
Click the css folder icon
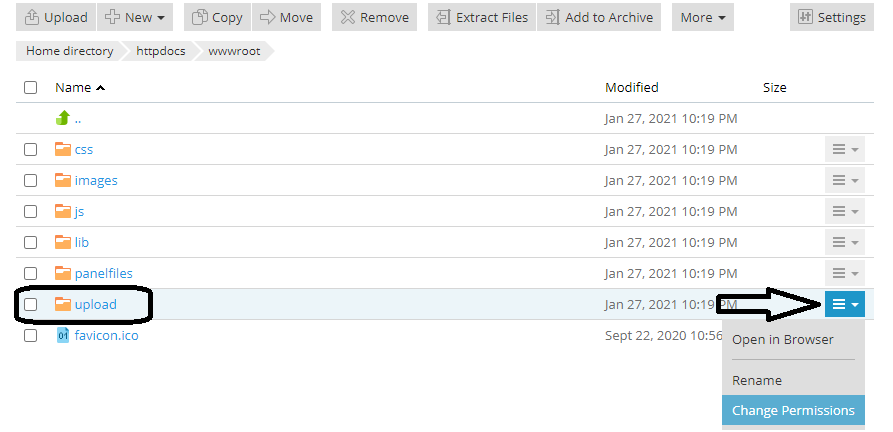coord(63,149)
